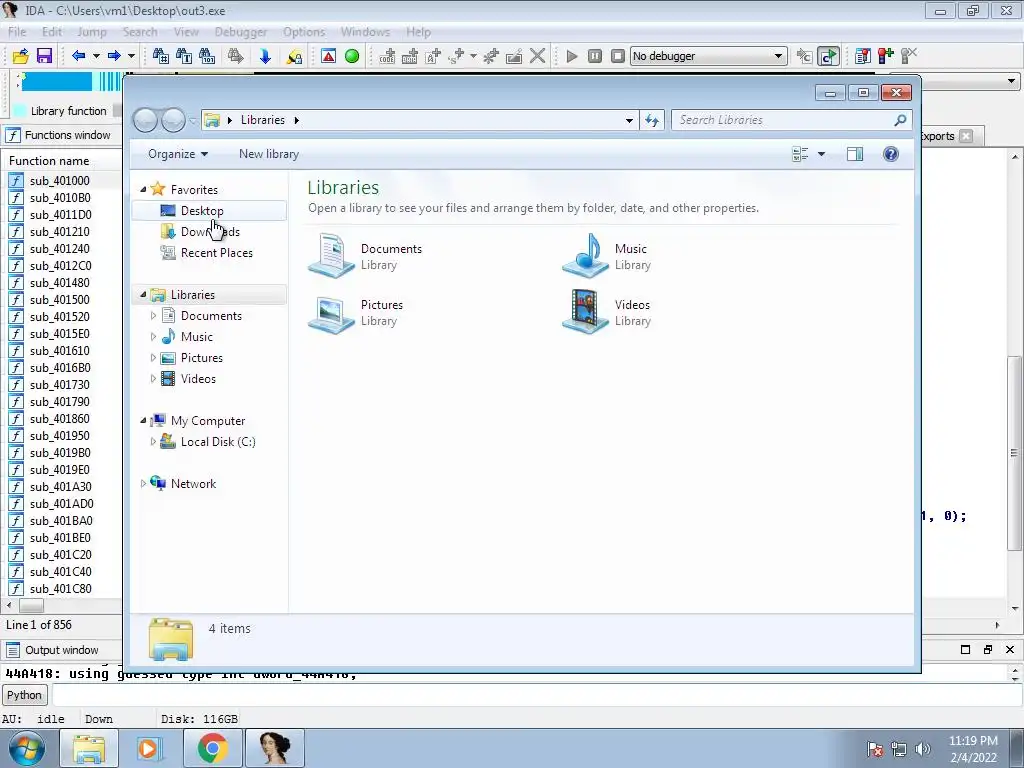
Task: Click the Terminate process stop button
Action: pyautogui.click(x=618, y=56)
